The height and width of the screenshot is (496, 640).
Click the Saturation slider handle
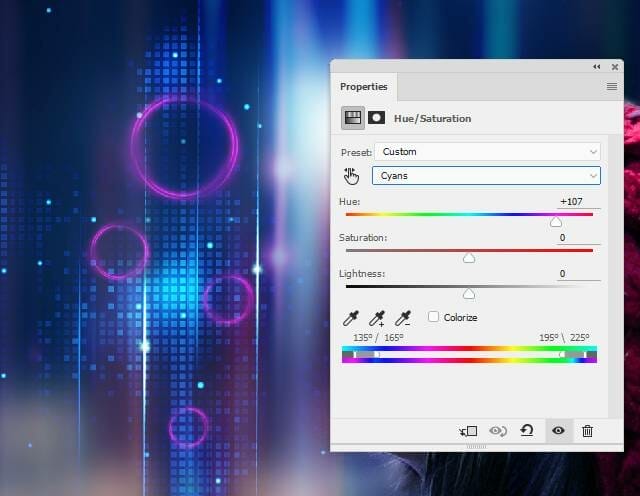pos(469,258)
